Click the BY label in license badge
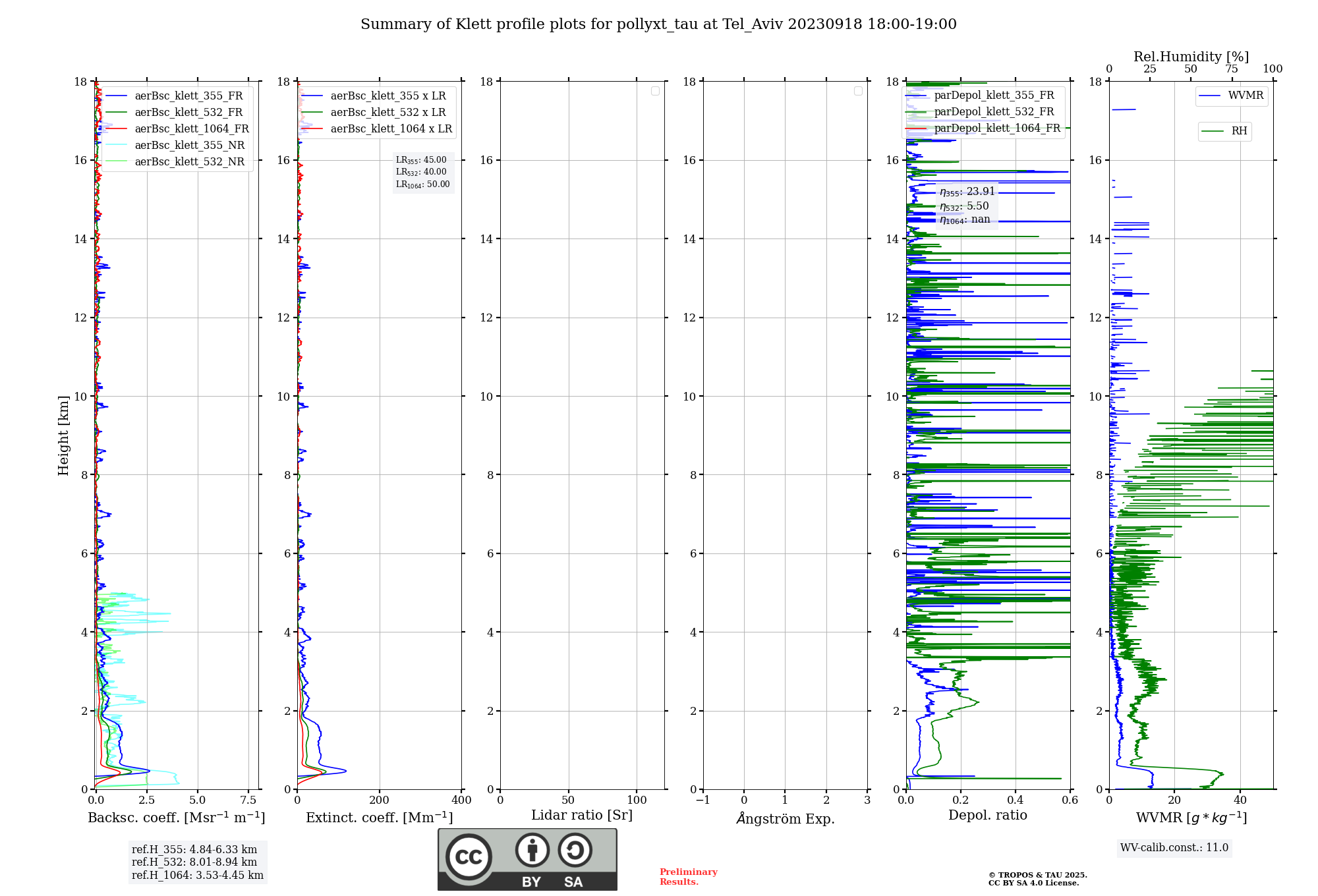 point(532,882)
